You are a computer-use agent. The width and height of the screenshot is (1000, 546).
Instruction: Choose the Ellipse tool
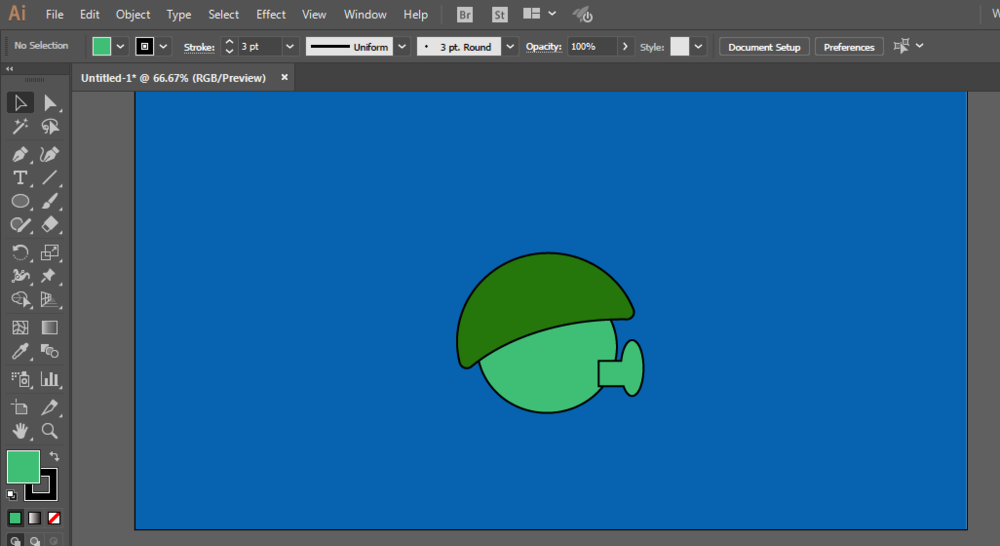point(20,202)
